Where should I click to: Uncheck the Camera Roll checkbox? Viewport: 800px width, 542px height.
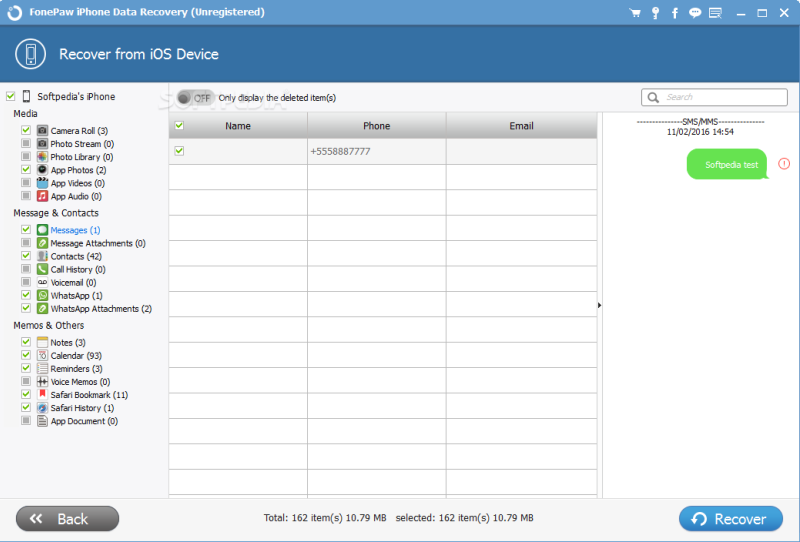click(x=26, y=130)
